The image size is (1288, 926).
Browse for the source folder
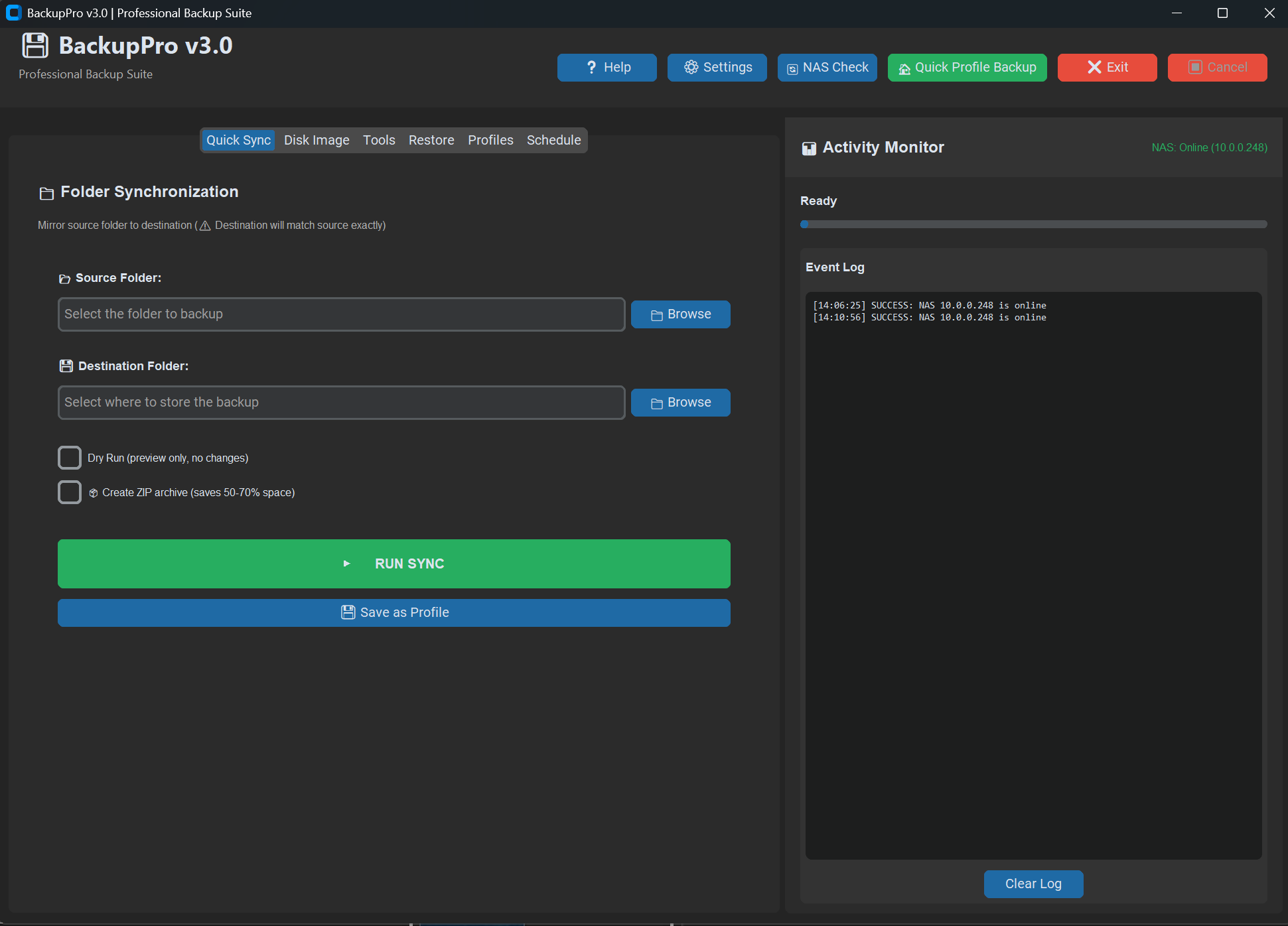[x=681, y=314]
